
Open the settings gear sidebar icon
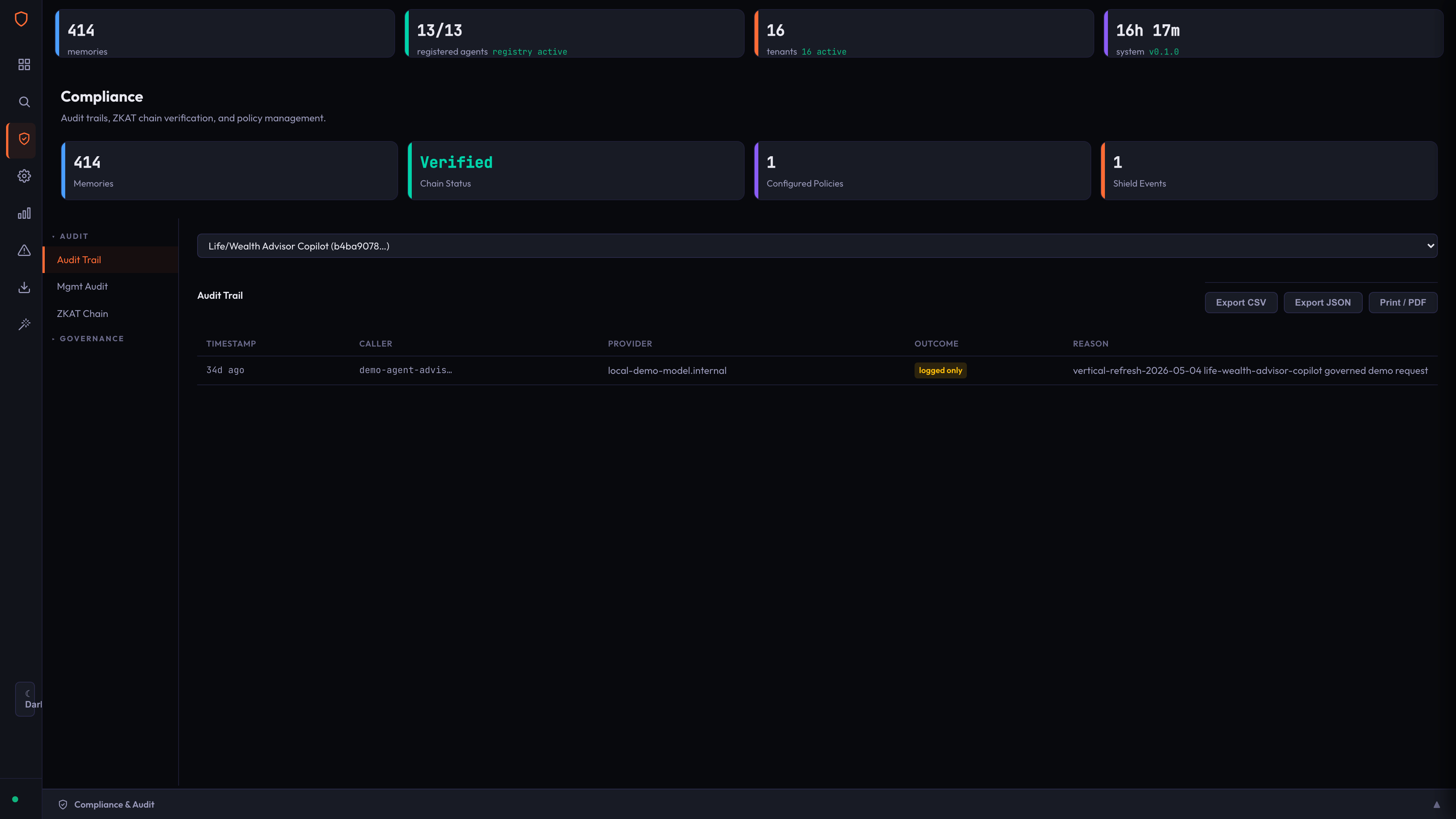24,176
